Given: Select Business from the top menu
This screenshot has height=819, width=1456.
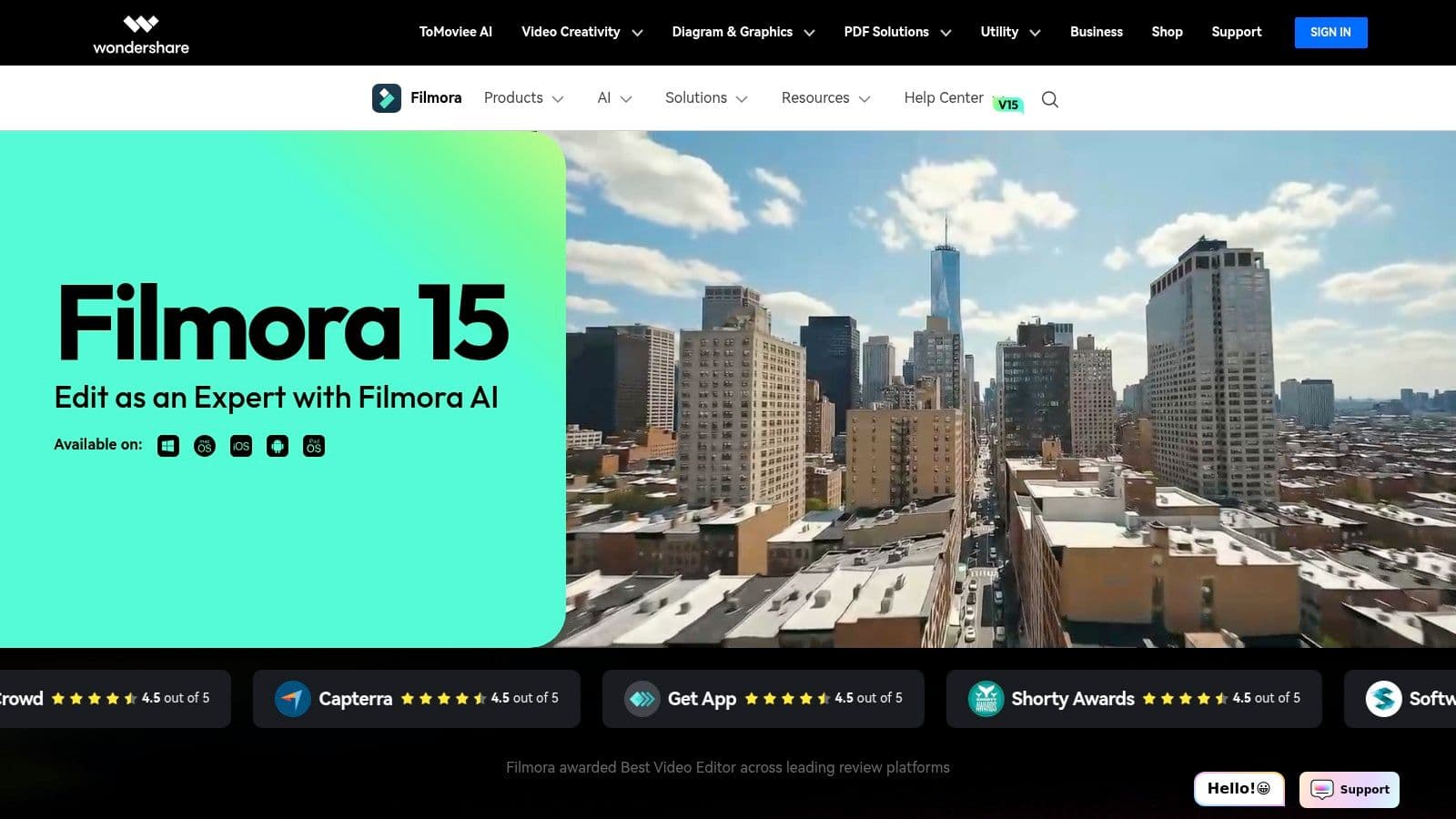Looking at the screenshot, I should 1096,32.
